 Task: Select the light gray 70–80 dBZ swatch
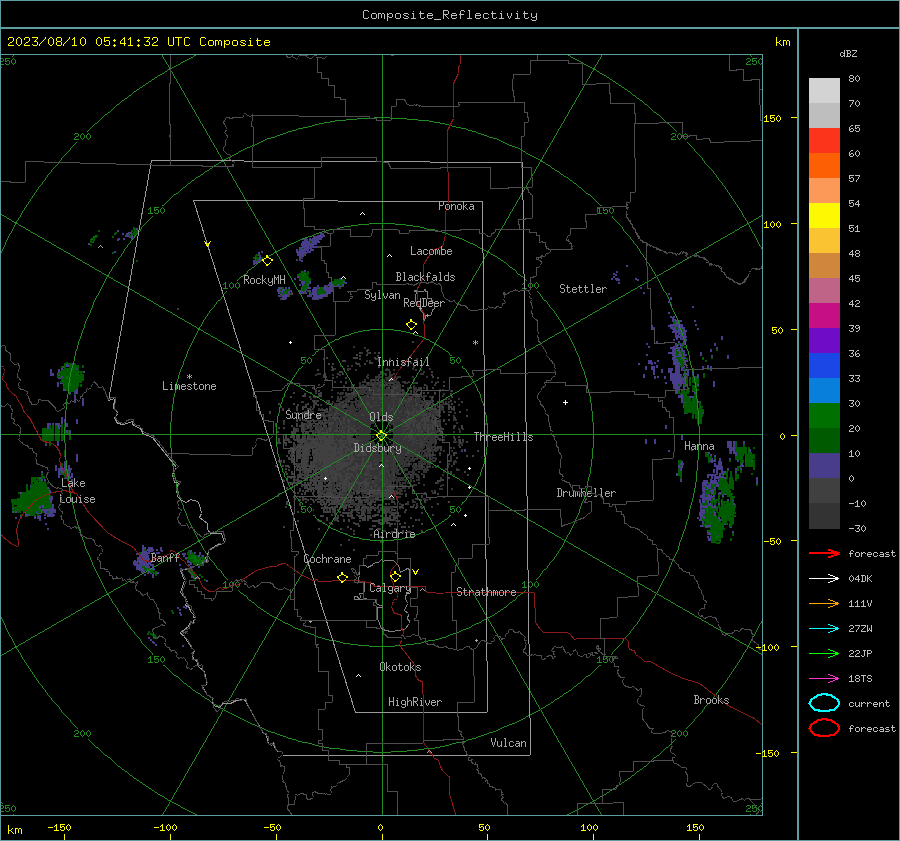[824, 91]
